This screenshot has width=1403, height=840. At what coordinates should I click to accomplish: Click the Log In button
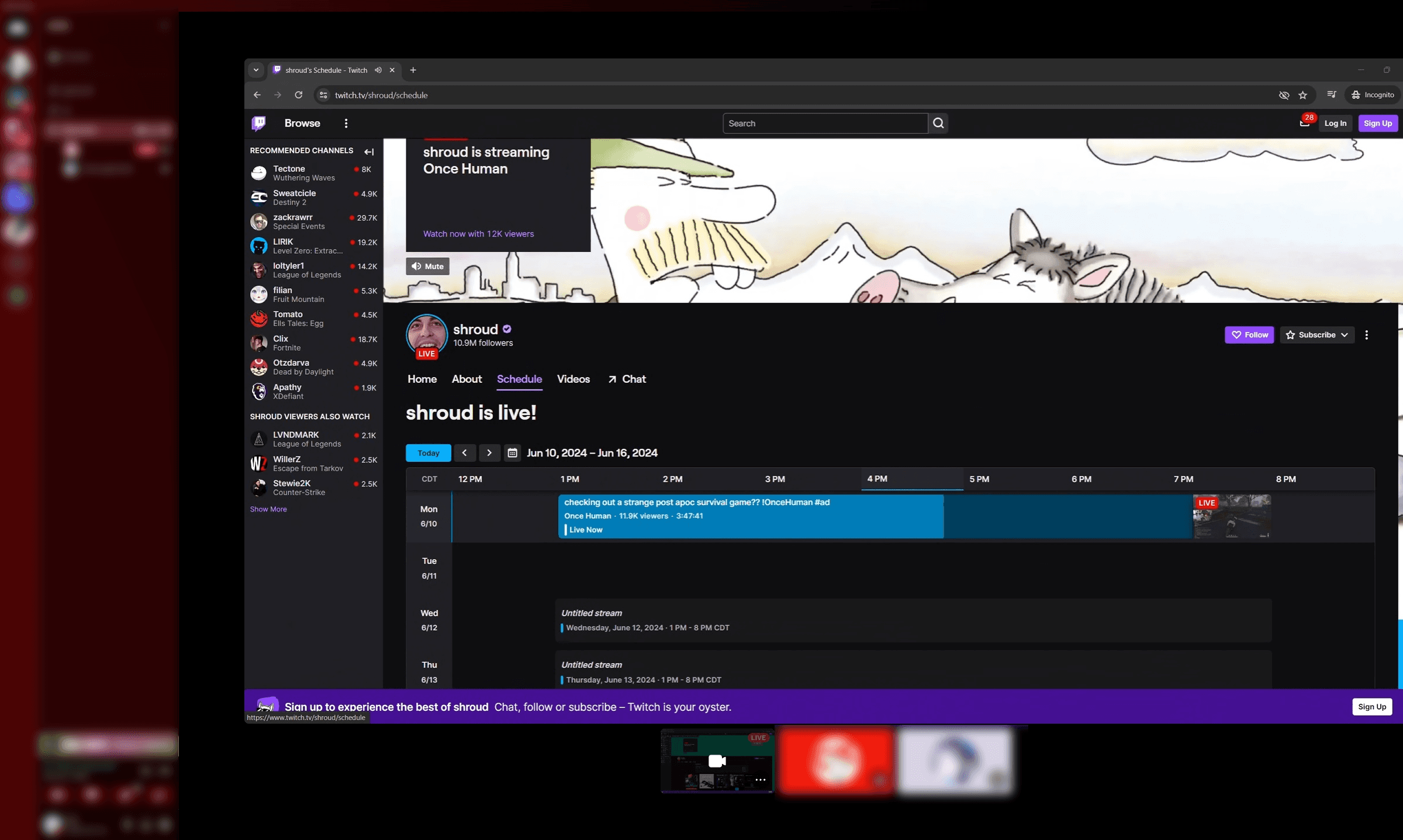1335,123
